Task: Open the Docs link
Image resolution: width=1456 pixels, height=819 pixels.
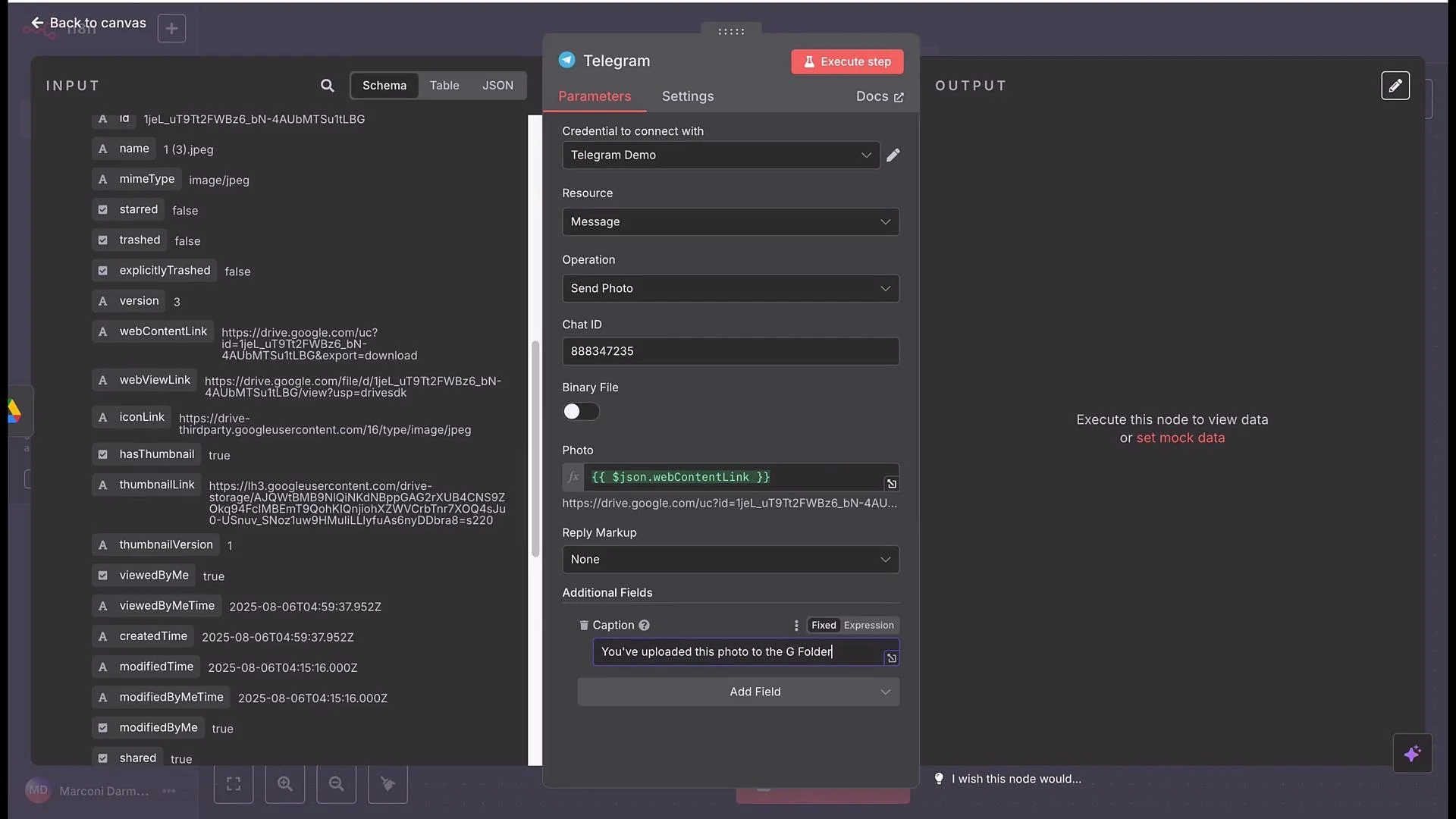Action: [x=880, y=96]
